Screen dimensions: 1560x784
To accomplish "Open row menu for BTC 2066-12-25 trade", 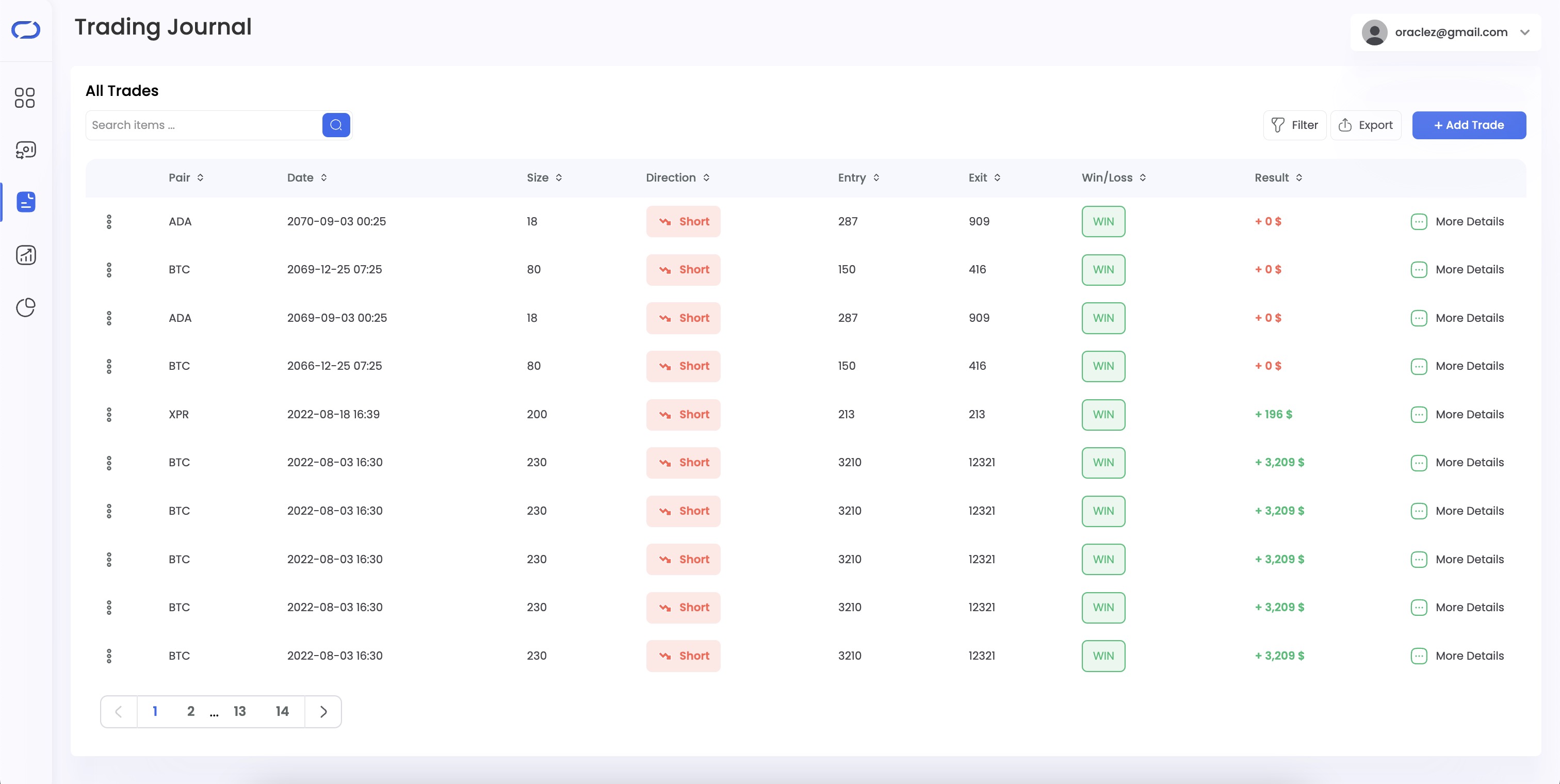I will pos(109,366).
